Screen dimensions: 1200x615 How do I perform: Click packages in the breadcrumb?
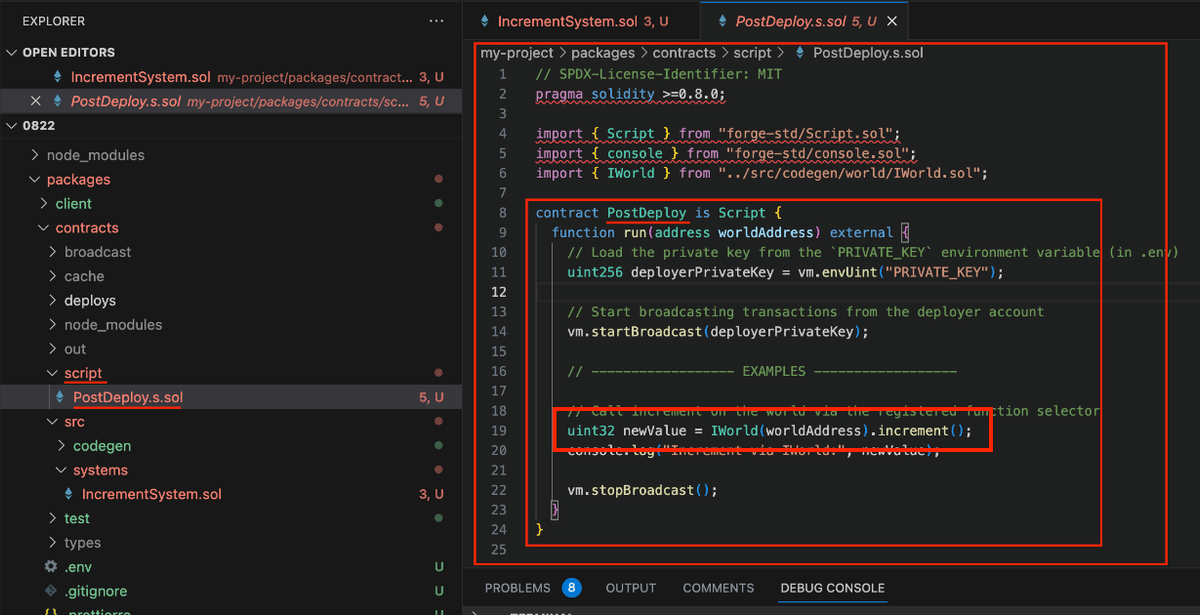(603, 53)
